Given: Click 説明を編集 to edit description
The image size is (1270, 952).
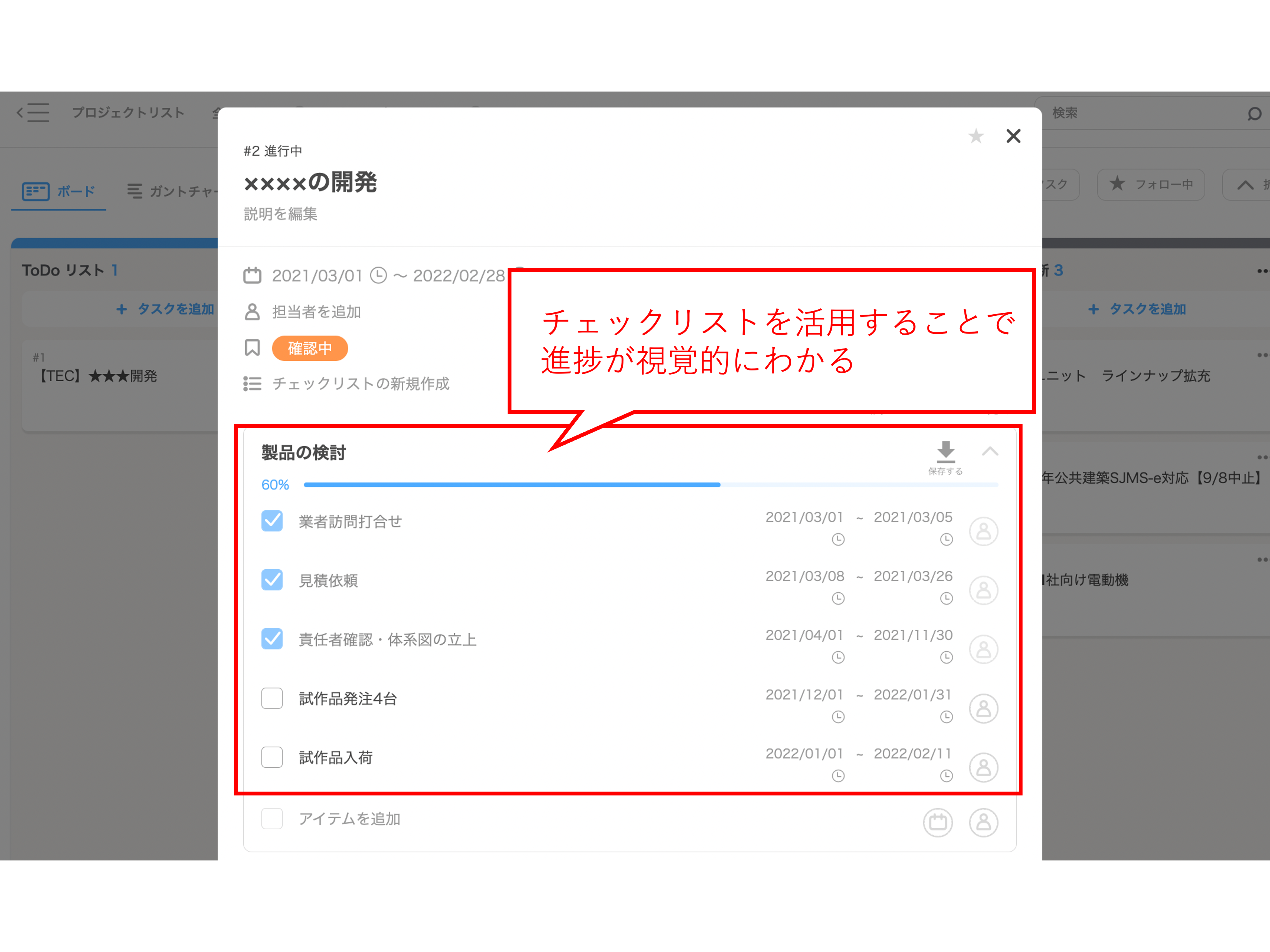Looking at the screenshot, I should pos(281,214).
